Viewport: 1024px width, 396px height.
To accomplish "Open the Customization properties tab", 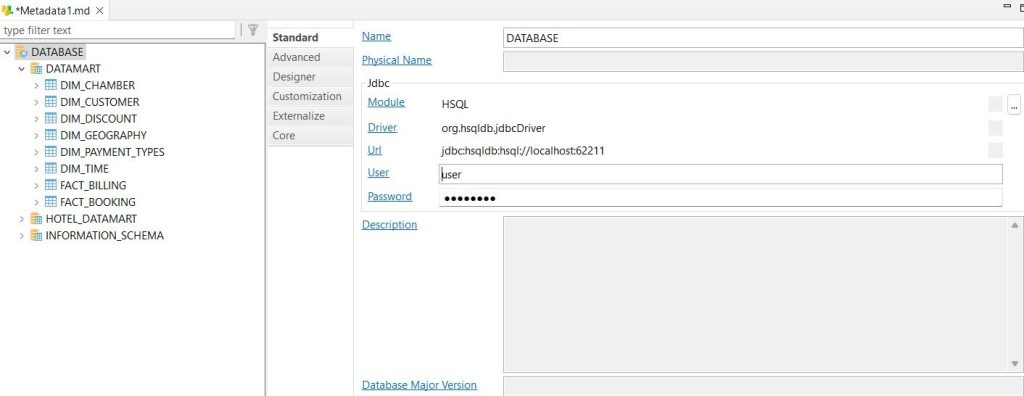I will (x=310, y=97).
